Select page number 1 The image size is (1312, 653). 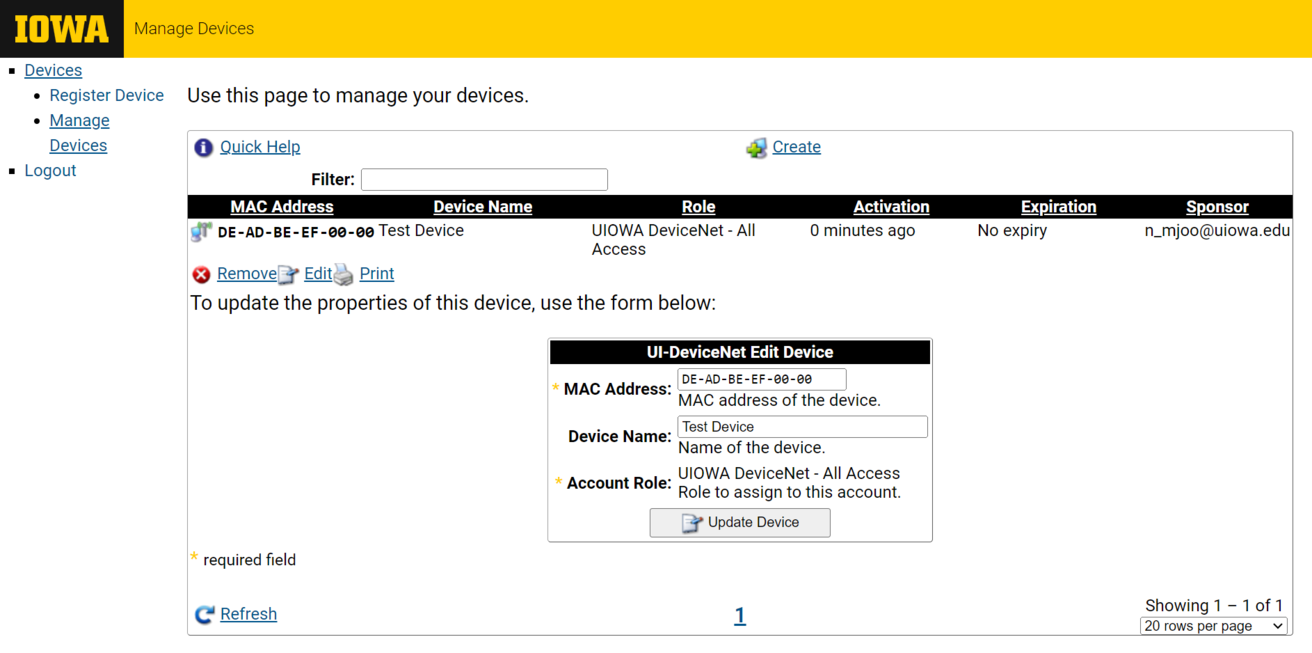[x=740, y=614]
